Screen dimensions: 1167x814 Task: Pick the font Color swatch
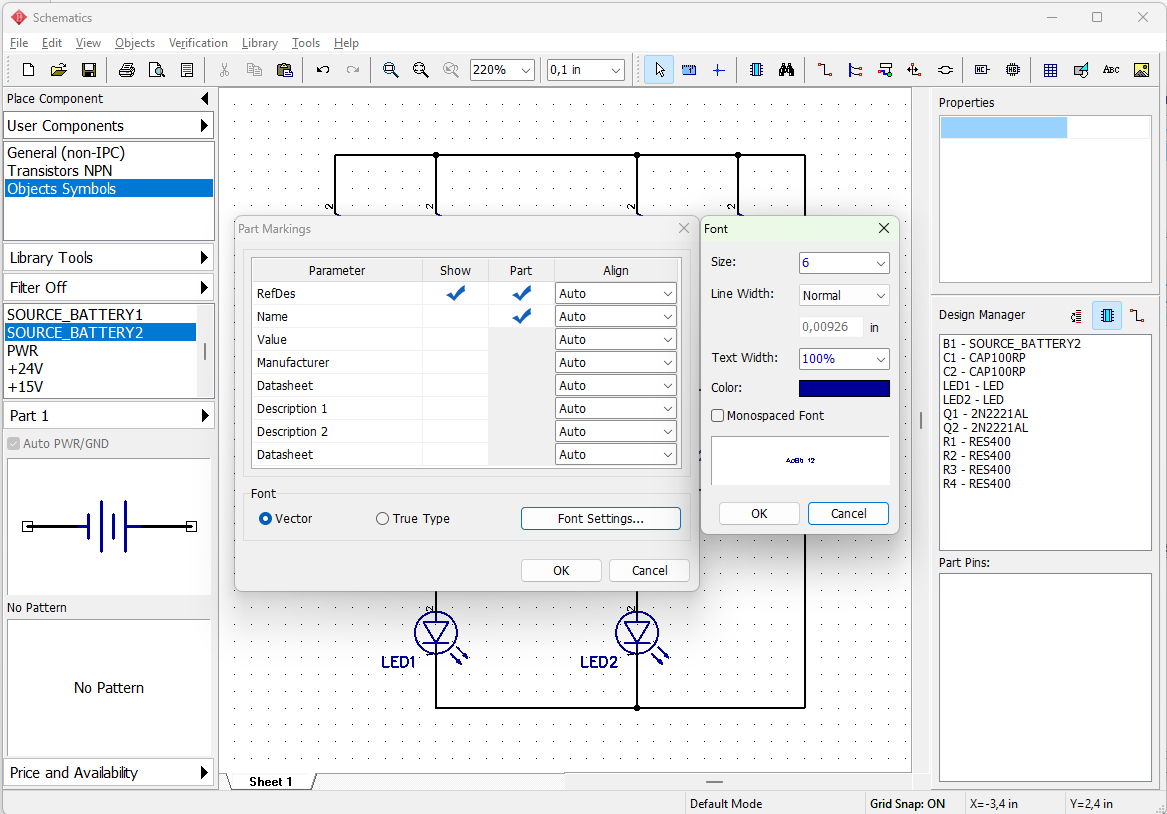tap(844, 388)
